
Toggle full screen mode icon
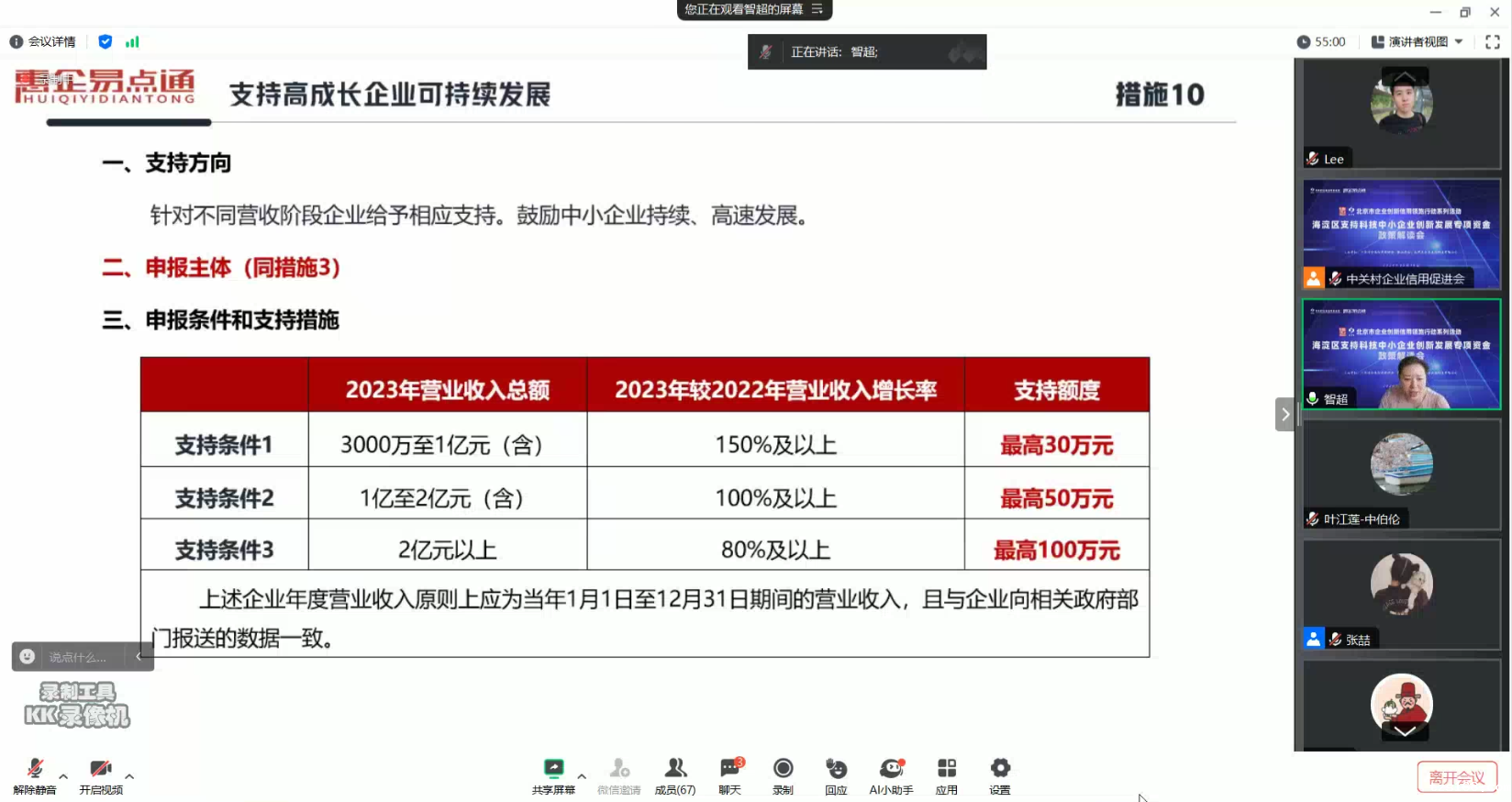pyautogui.click(x=1493, y=42)
